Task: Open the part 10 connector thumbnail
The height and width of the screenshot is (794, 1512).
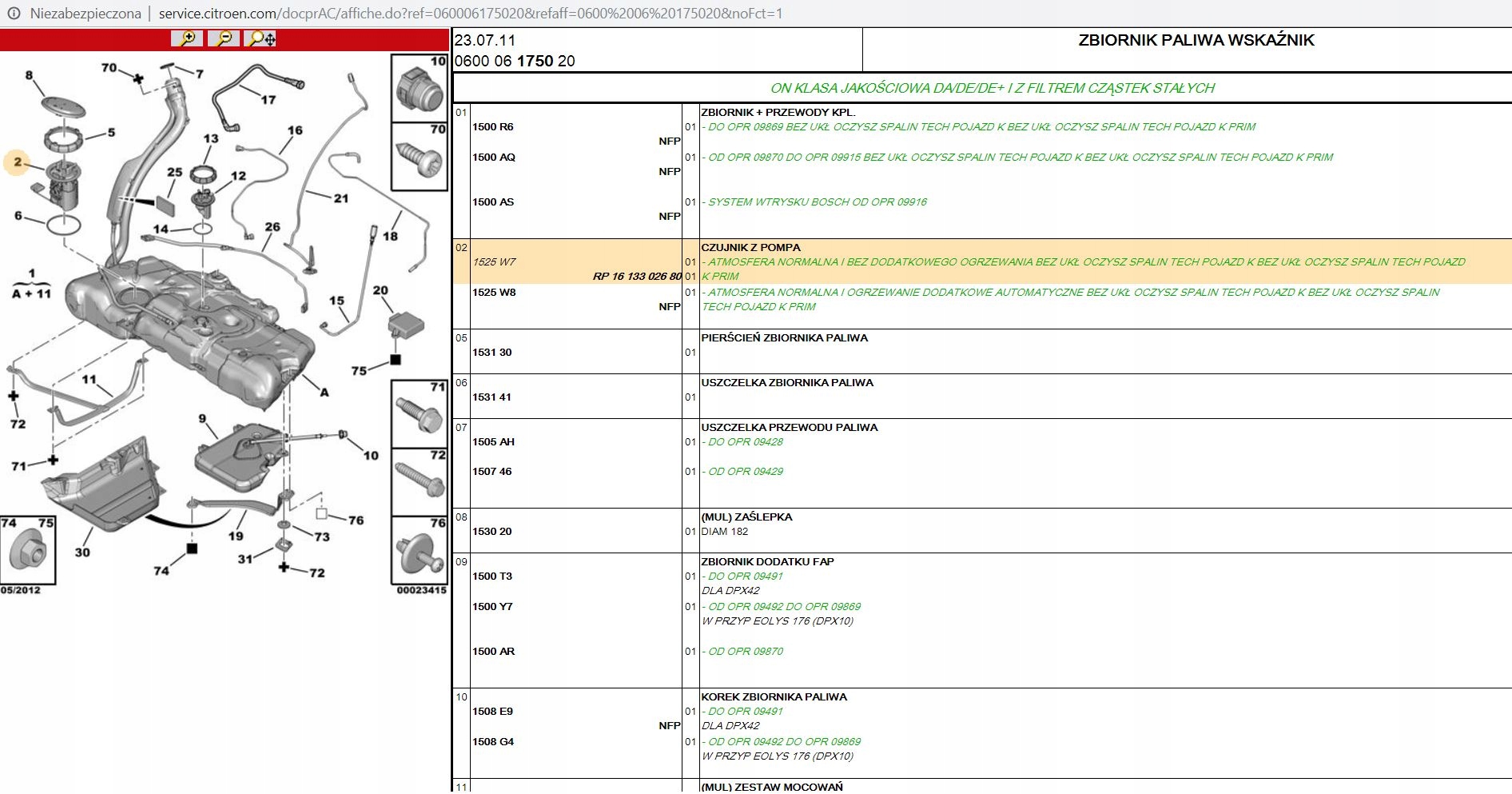Action: 420,88
